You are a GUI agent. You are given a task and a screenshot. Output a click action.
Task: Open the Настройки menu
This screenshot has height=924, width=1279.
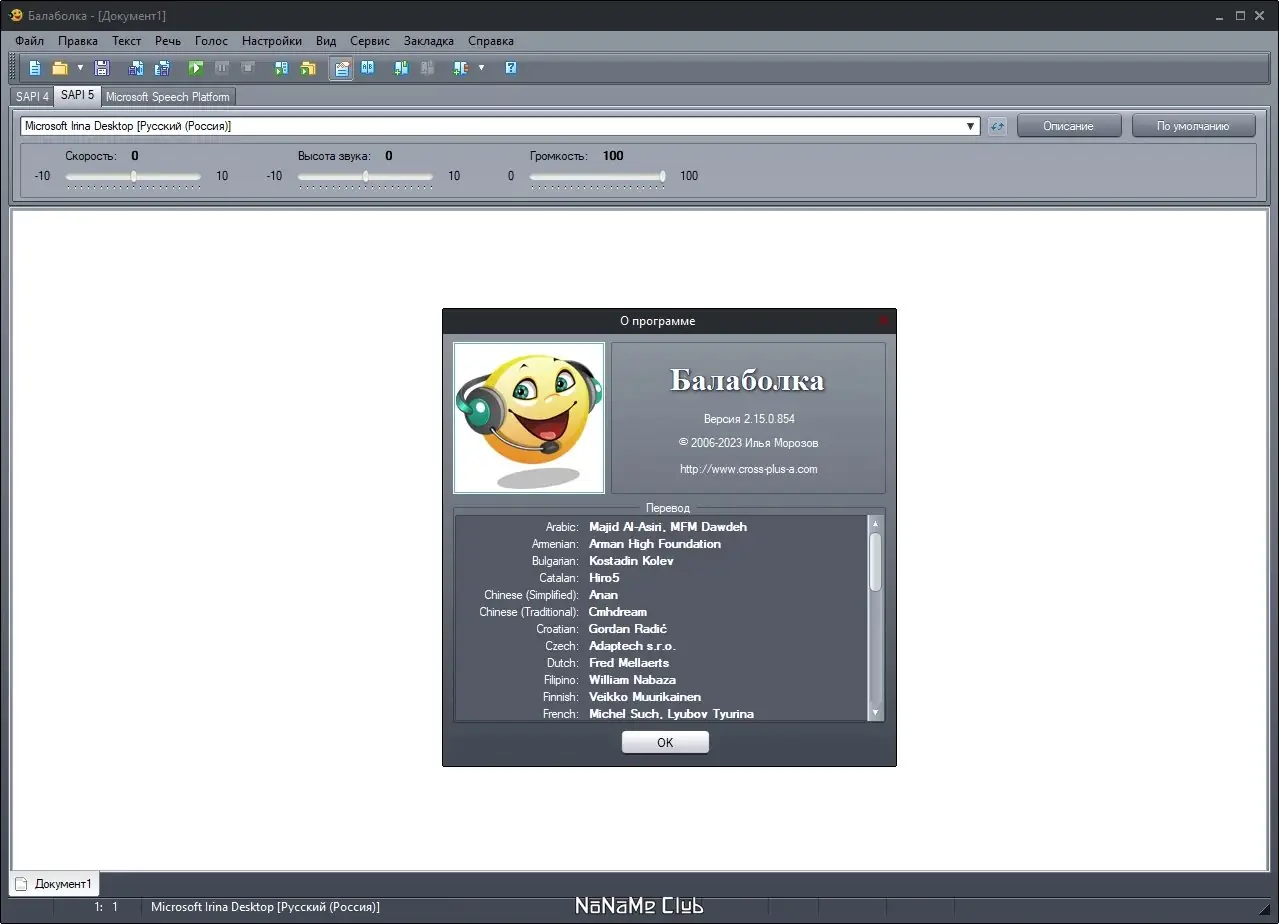pos(272,41)
